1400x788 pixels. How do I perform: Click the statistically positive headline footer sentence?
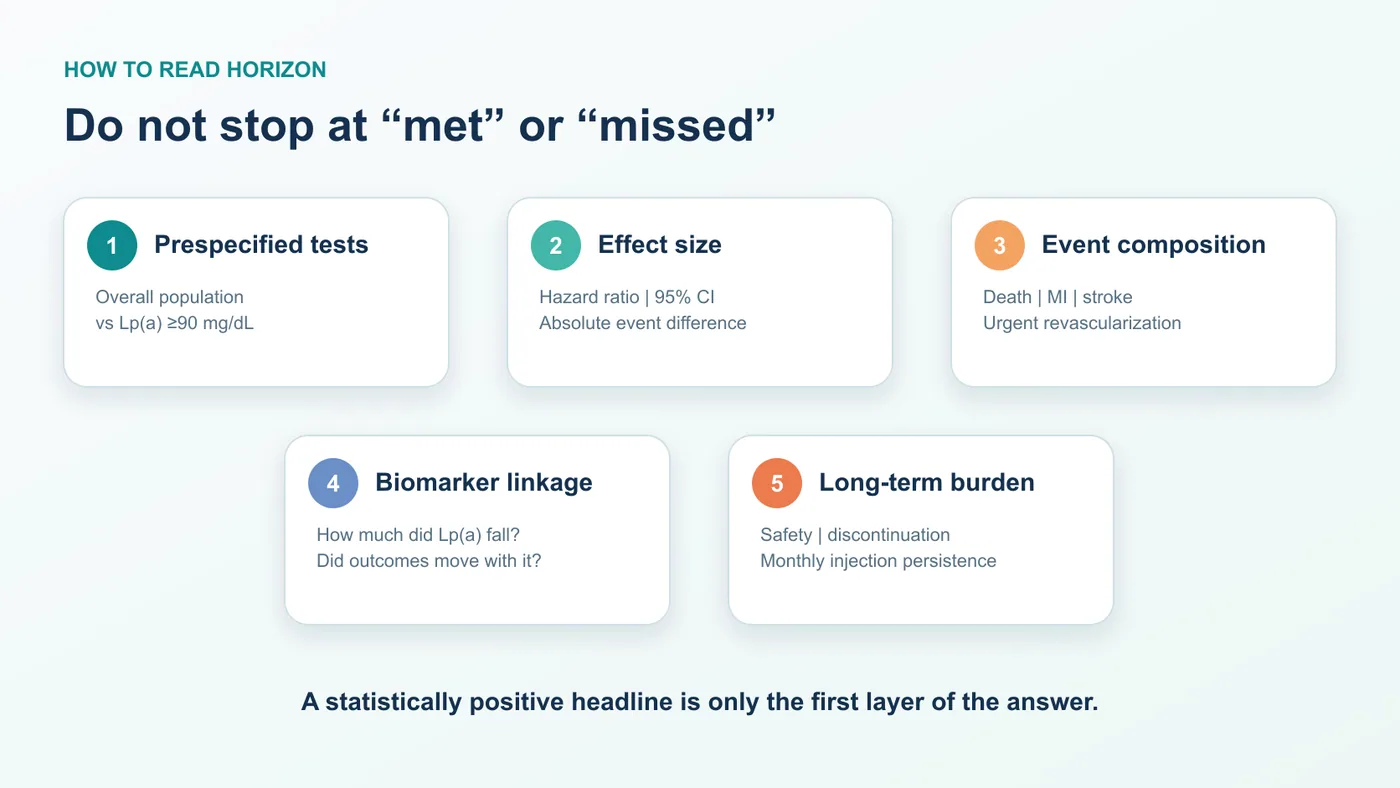pos(700,702)
